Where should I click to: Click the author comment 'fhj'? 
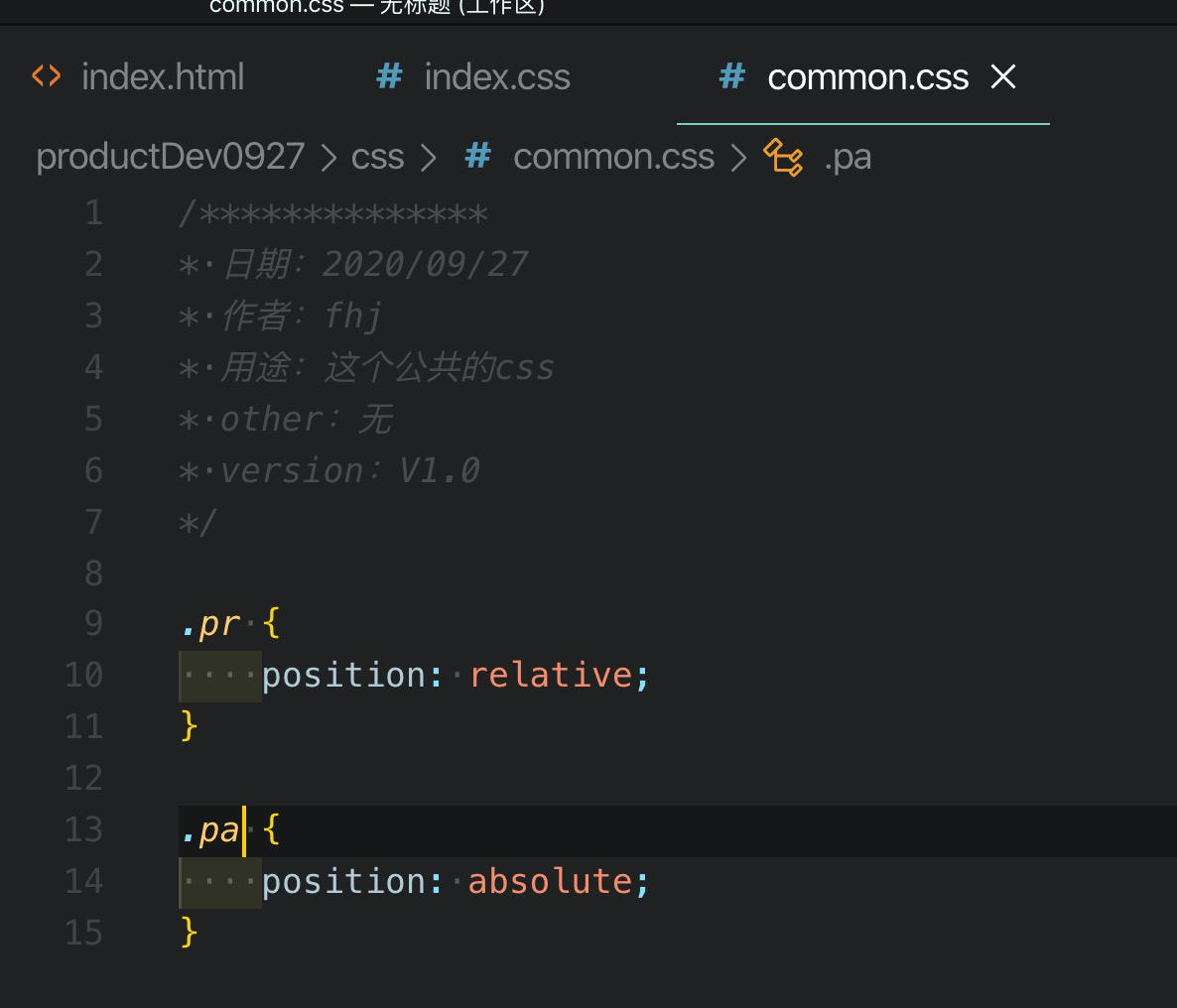point(353,315)
